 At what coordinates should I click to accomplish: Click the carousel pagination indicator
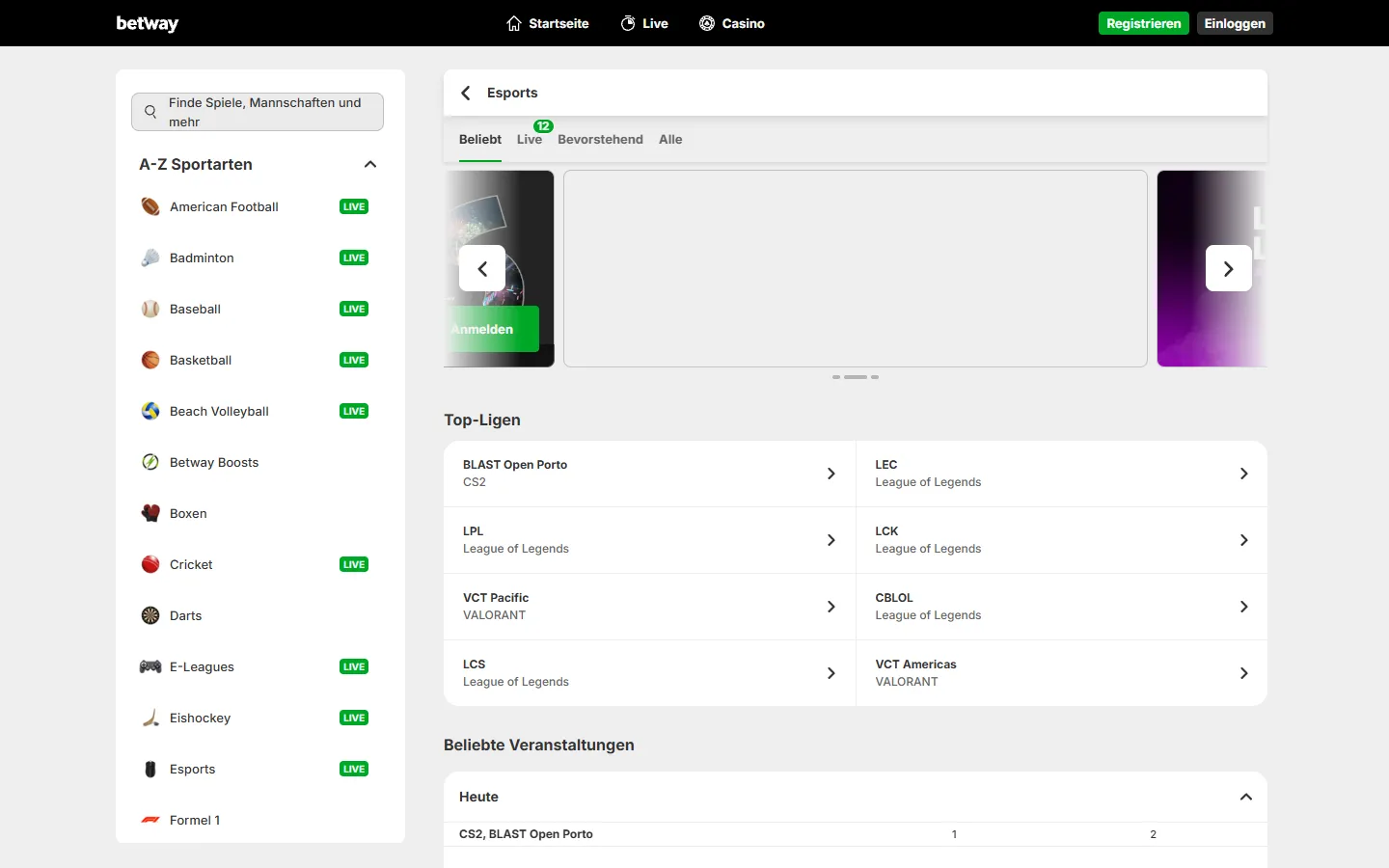click(856, 377)
